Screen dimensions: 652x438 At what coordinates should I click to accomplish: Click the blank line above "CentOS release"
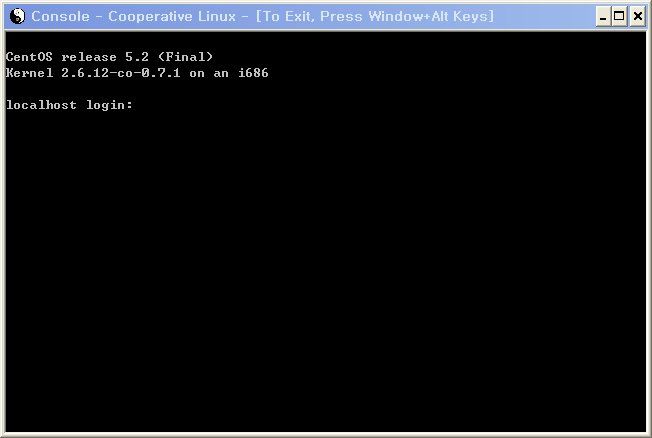[x=326, y=41]
